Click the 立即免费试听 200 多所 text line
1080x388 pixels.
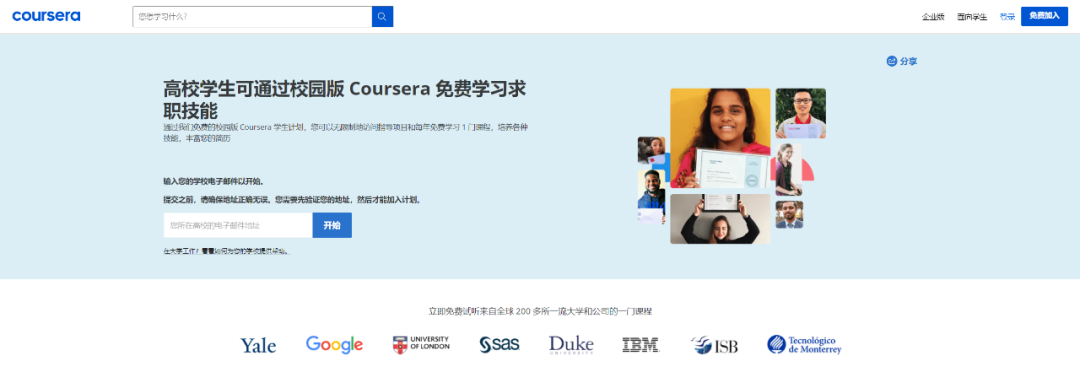540,312
